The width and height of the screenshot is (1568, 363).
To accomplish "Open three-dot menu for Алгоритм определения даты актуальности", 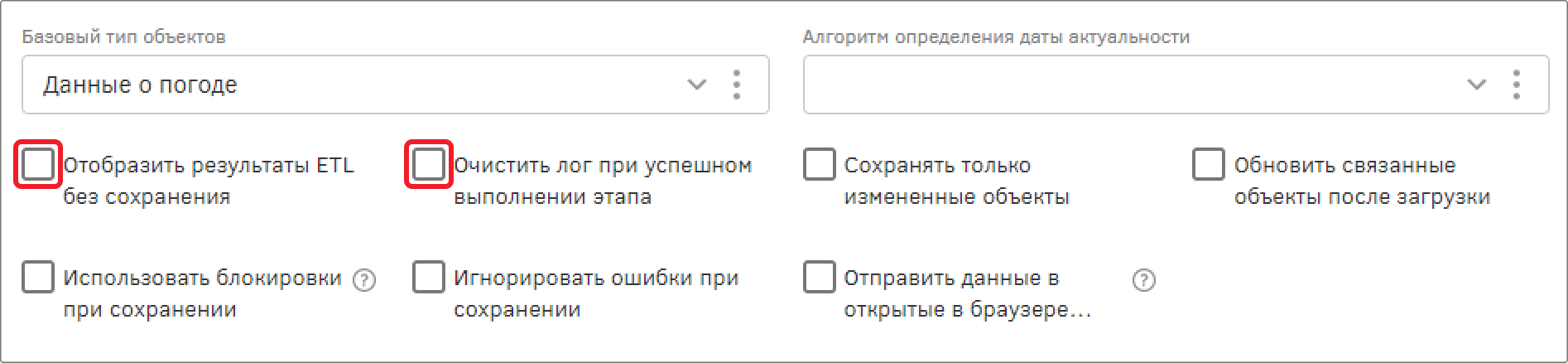I will click(x=1516, y=85).
